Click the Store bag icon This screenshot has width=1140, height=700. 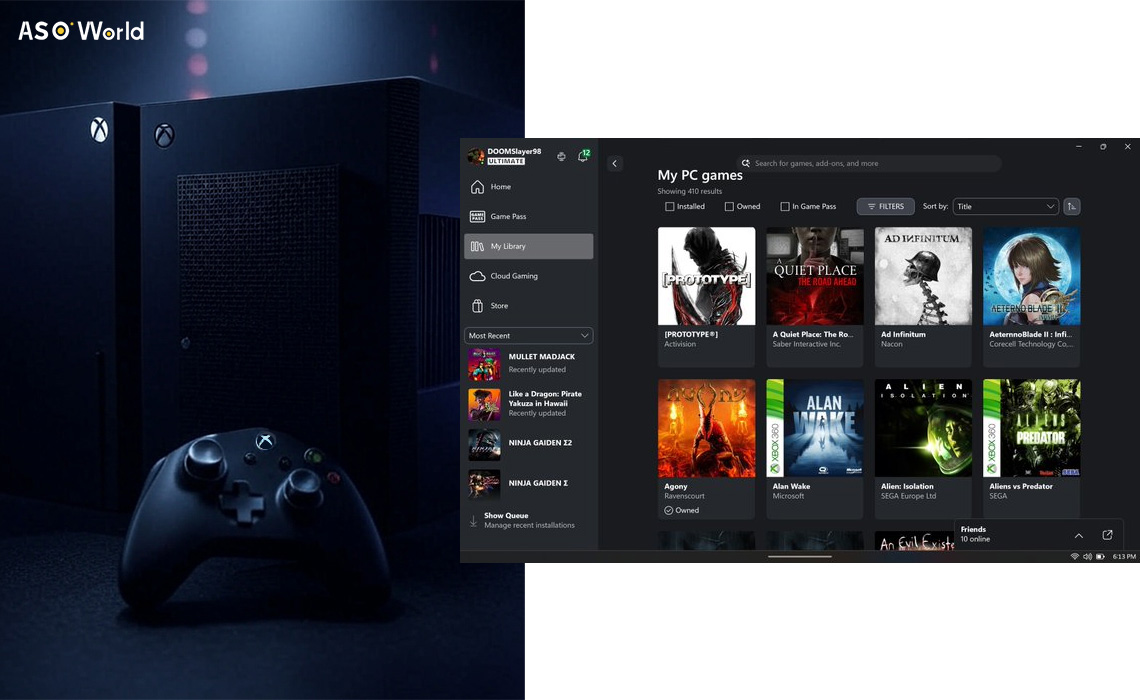coord(477,306)
